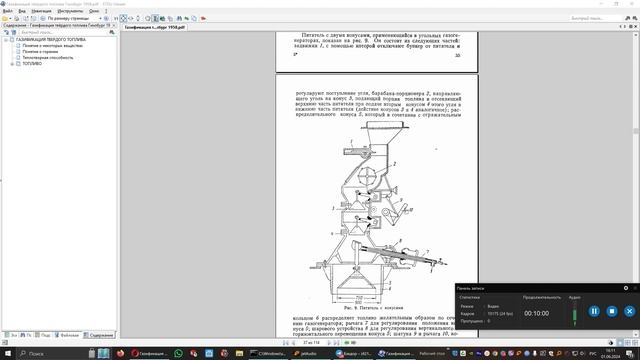Click the green audio level meter
Viewport: 640px width, 360px height.
click(575, 315)
